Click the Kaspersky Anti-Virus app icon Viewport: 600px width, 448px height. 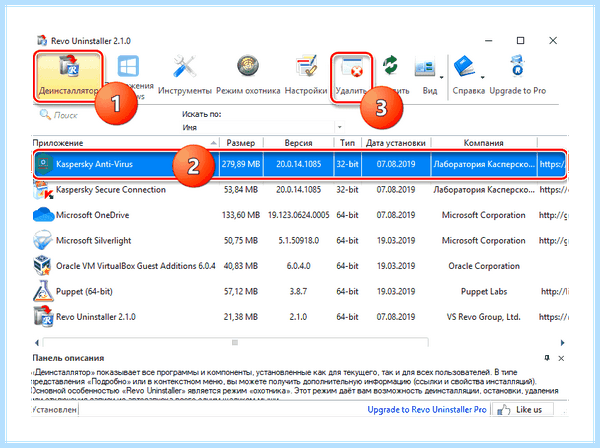pyautogui.click(x=44, y=164)
